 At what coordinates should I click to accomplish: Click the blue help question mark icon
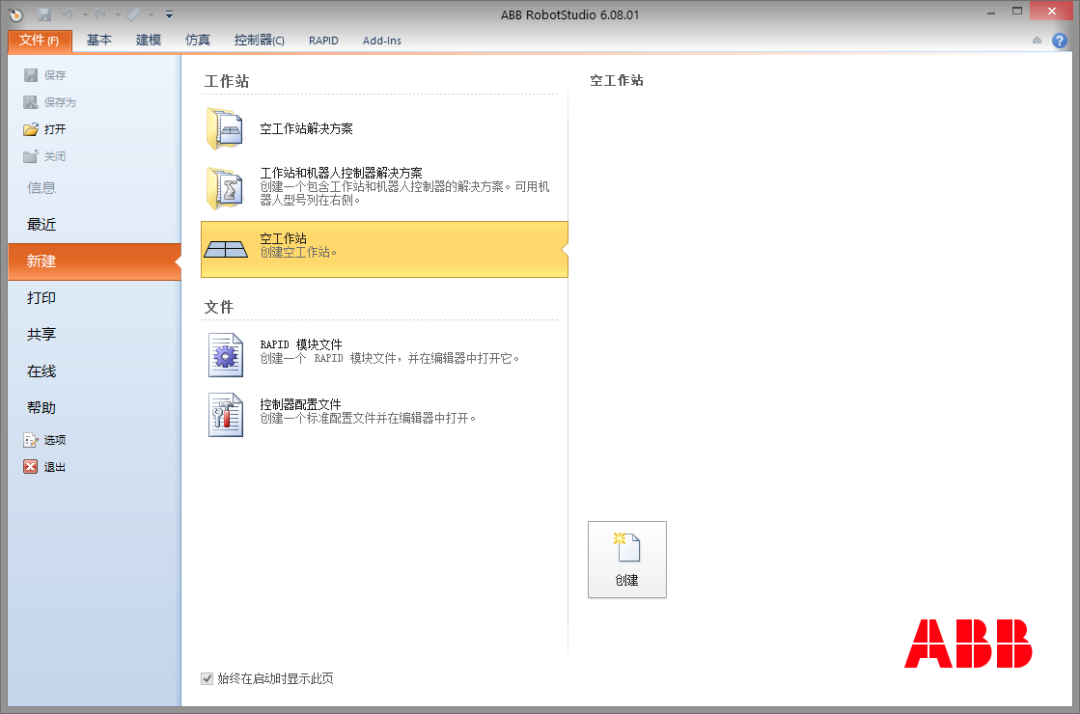pyautogui.click(x=1059, y=41)
